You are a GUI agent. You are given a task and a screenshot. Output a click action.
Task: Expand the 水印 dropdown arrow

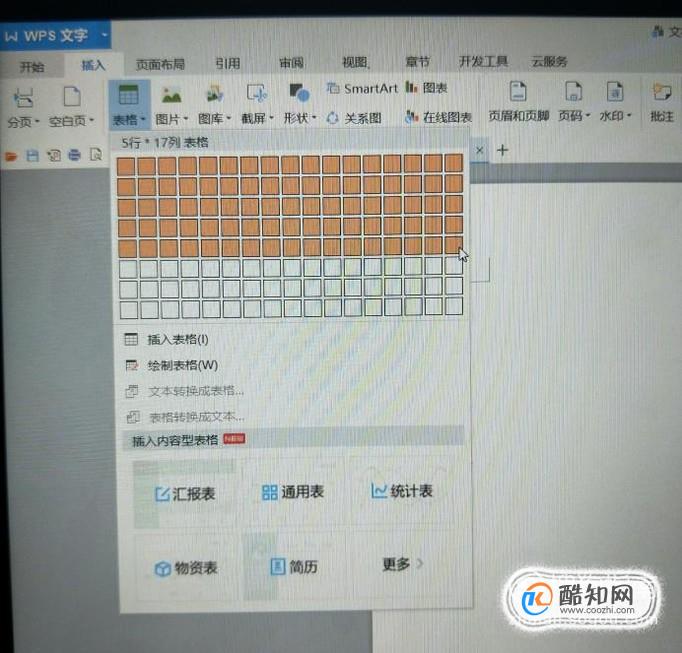pos(629,116)
